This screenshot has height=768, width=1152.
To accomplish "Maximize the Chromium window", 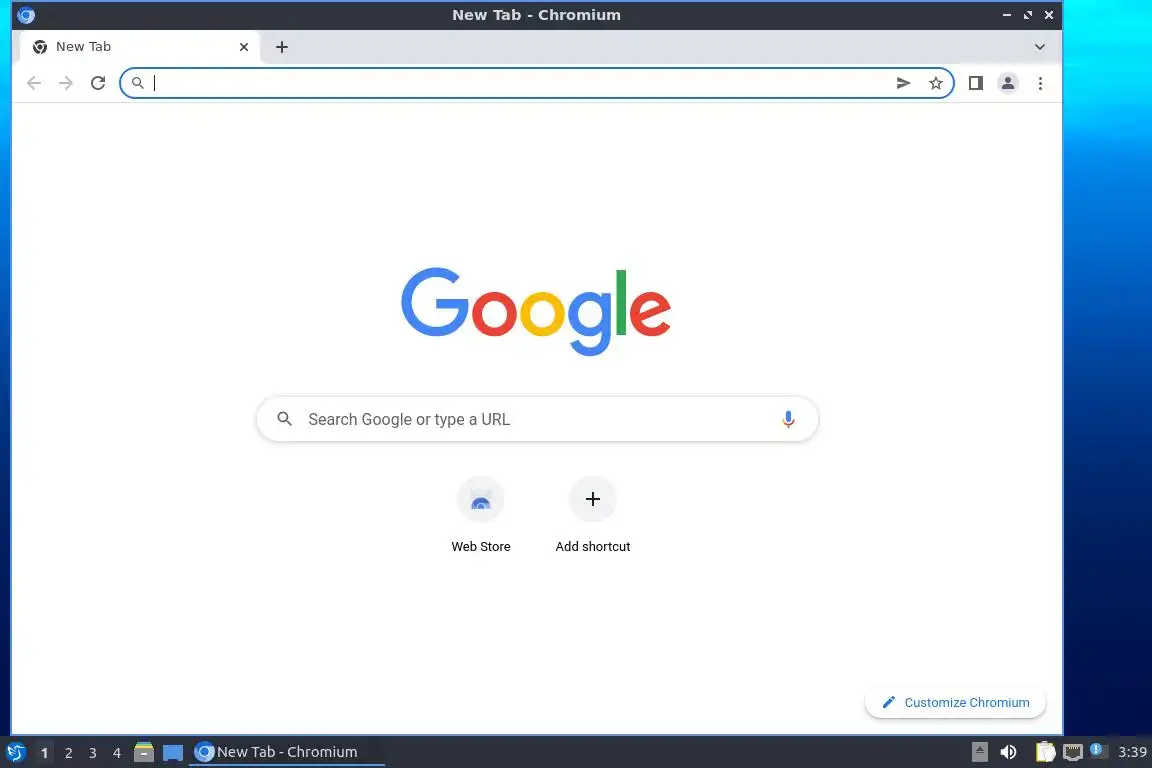I will pyautogui.click(x=1028, y=15).
